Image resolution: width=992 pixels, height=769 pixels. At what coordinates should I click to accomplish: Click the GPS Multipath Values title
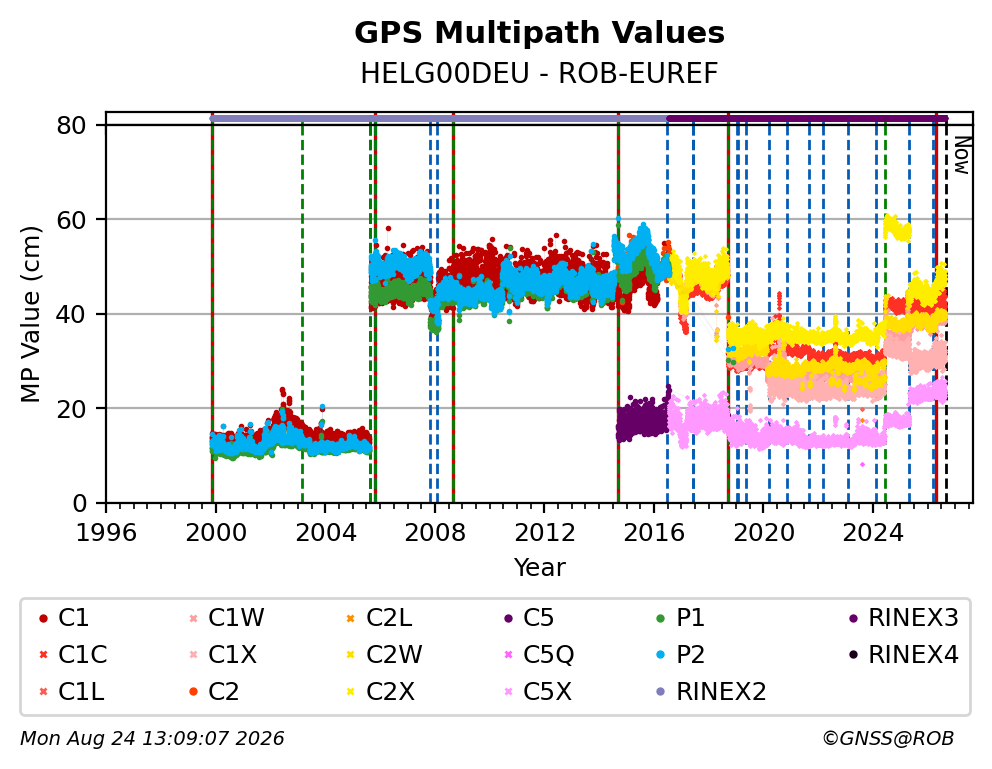539,33
